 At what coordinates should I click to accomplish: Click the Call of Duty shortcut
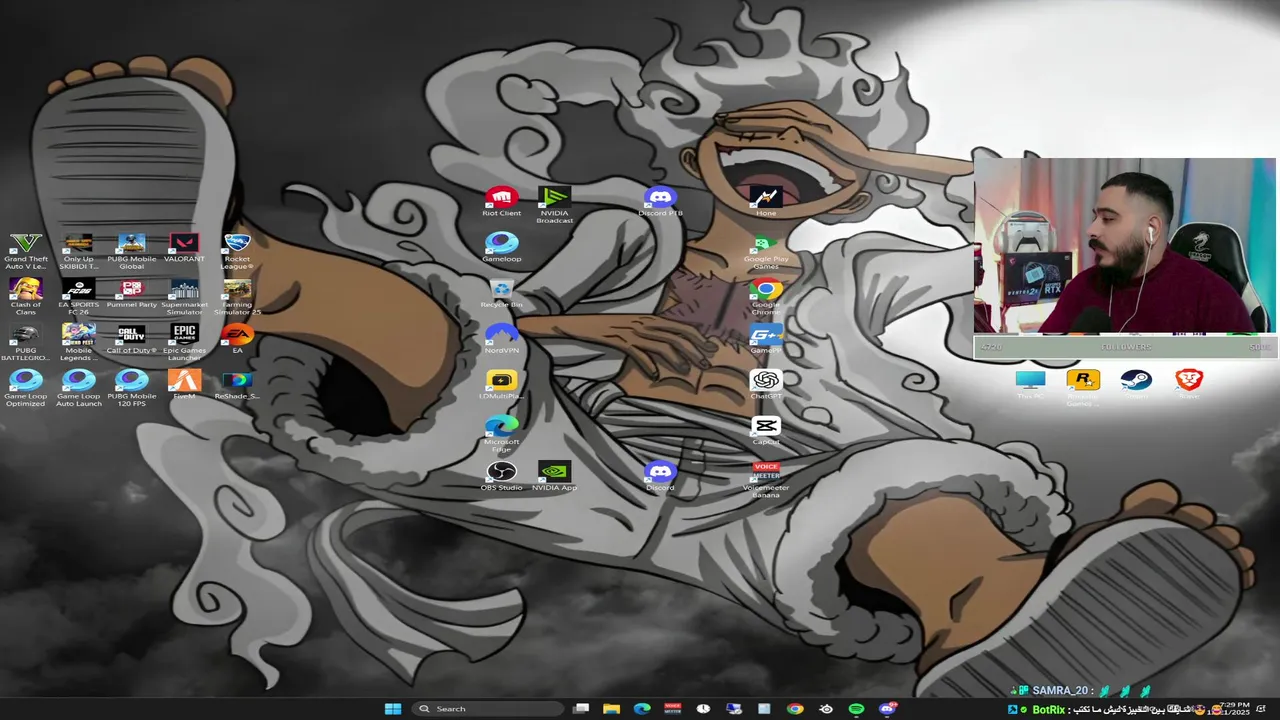pyautogui.click(x=131, y=340)
